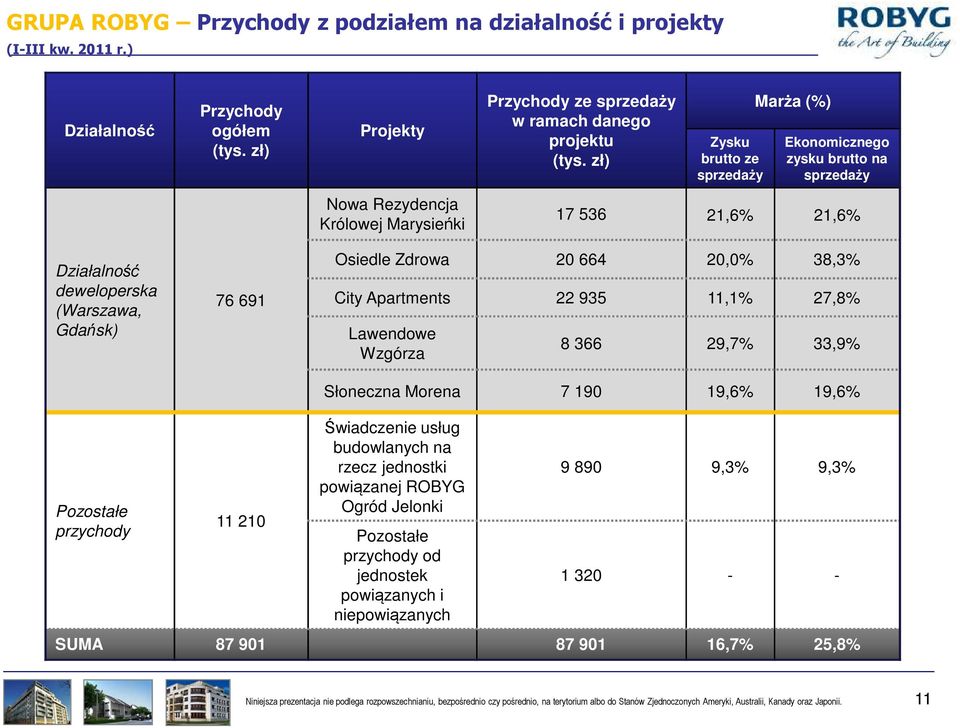The image size is (960, 728).
Task: Click the '29,7%' margin value
Action: tap(730, 343)
